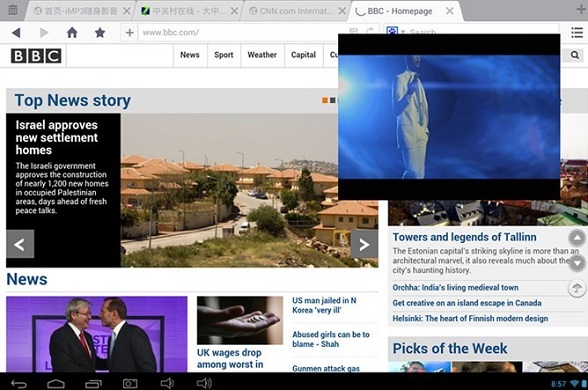Show next top story with right chevron
Screen dimensions: 588x390
tap(364, 244)
